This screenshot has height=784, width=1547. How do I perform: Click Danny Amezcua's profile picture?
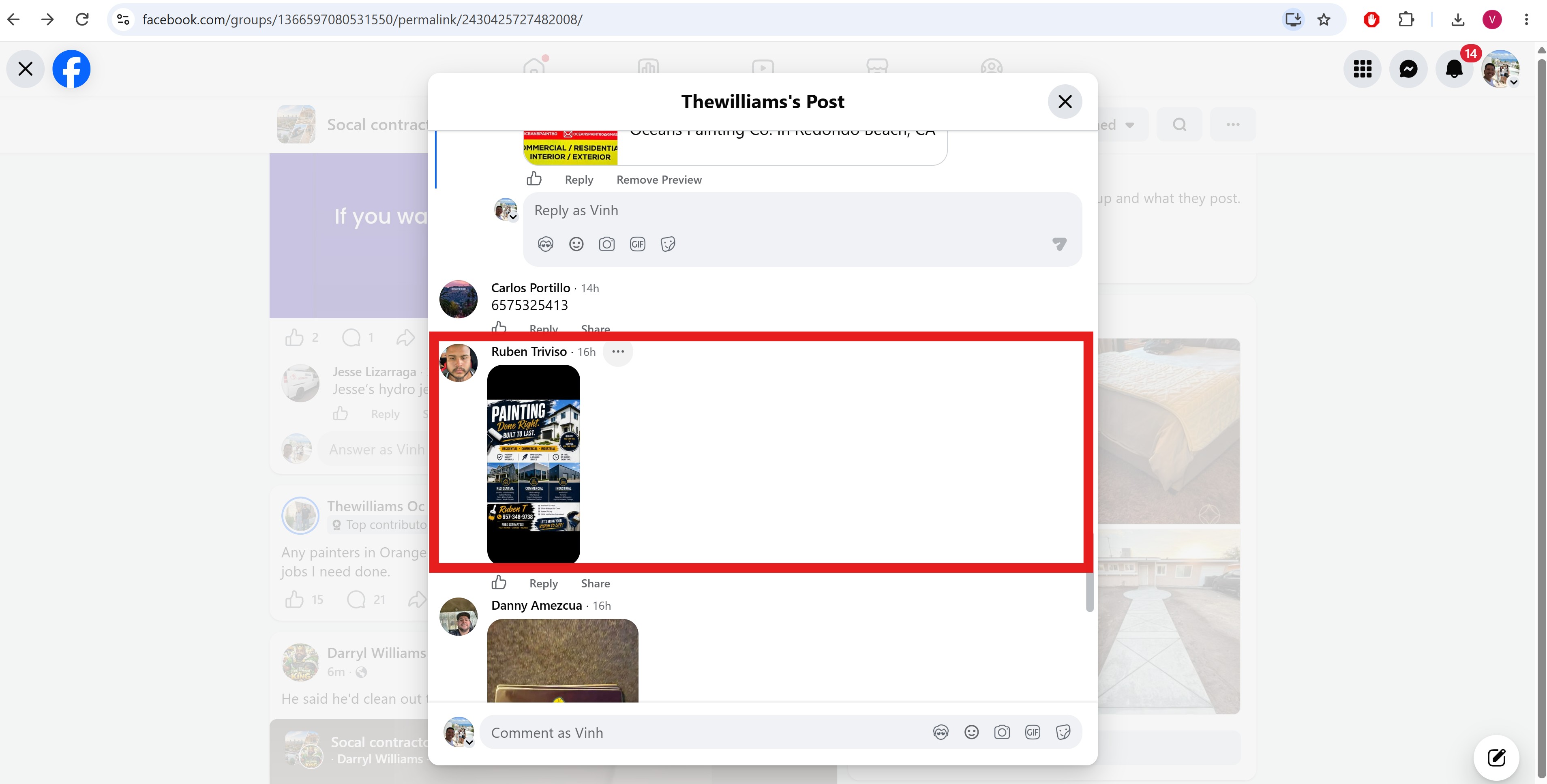(x=458, y=617)
